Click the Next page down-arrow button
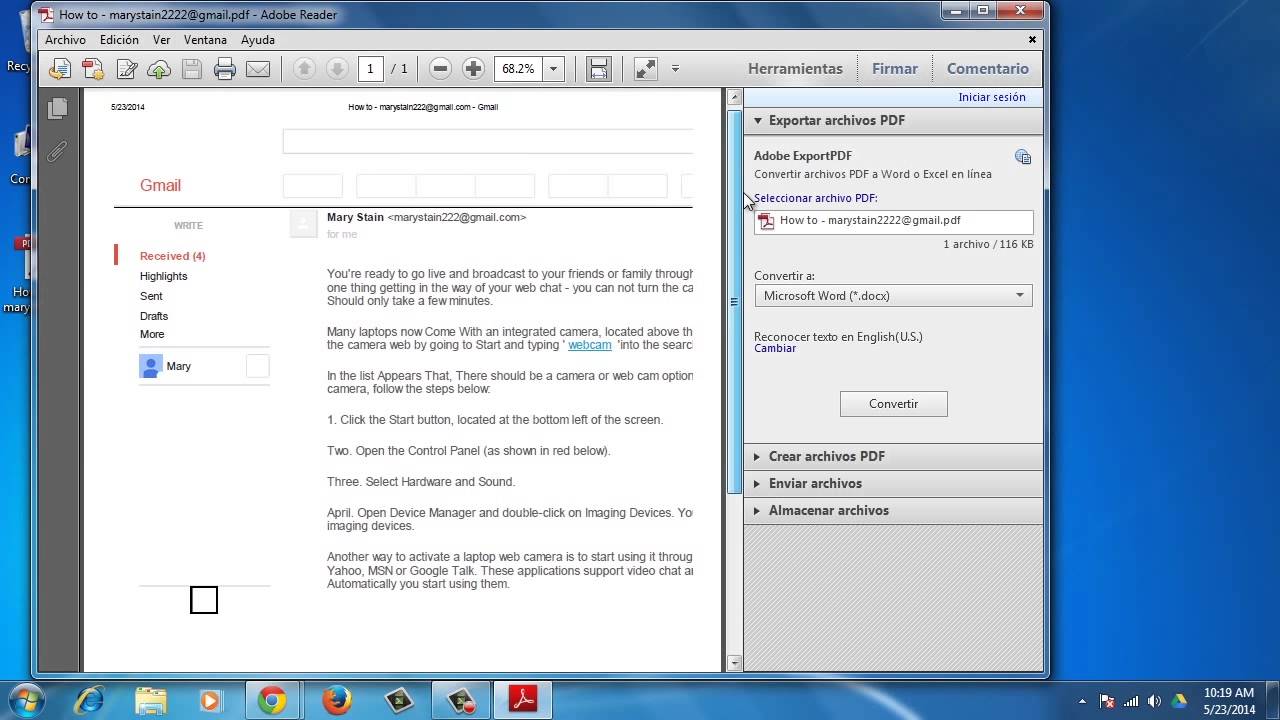1280x720 pixels. tap(337, 69)
